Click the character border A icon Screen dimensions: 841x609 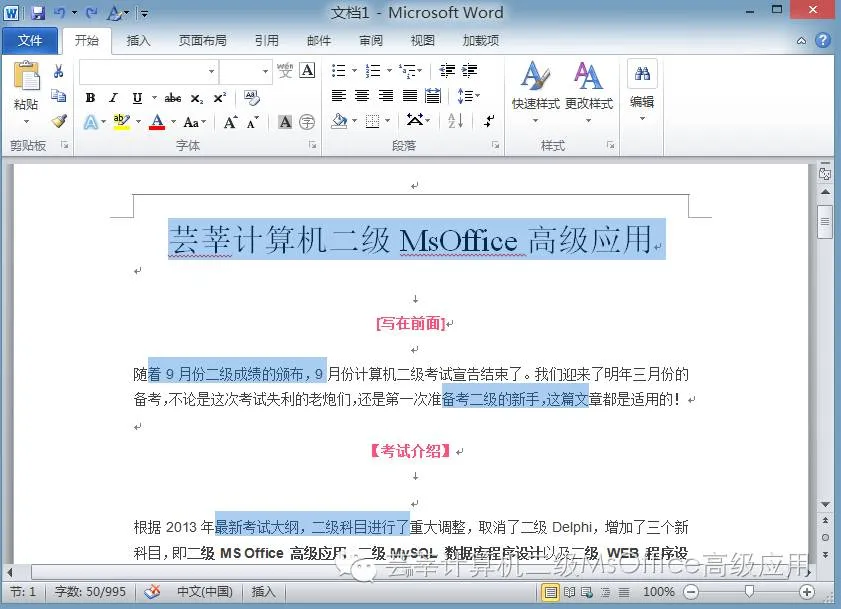307,70
